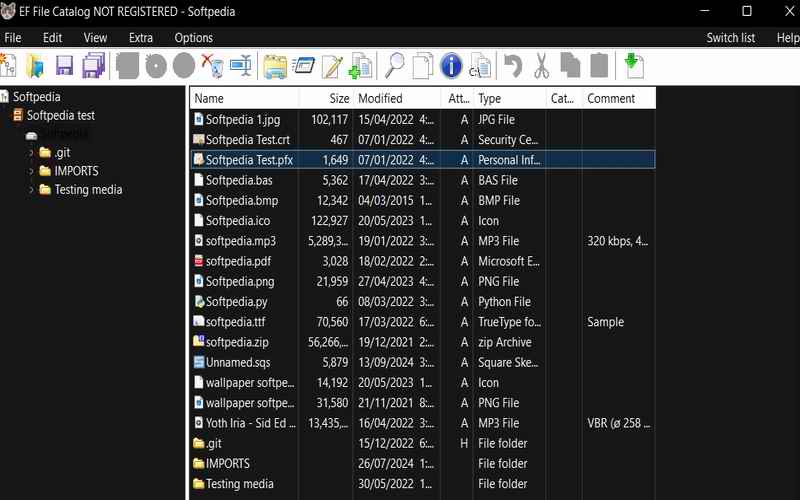Click the magnifying glass search icon

(394, 66)
